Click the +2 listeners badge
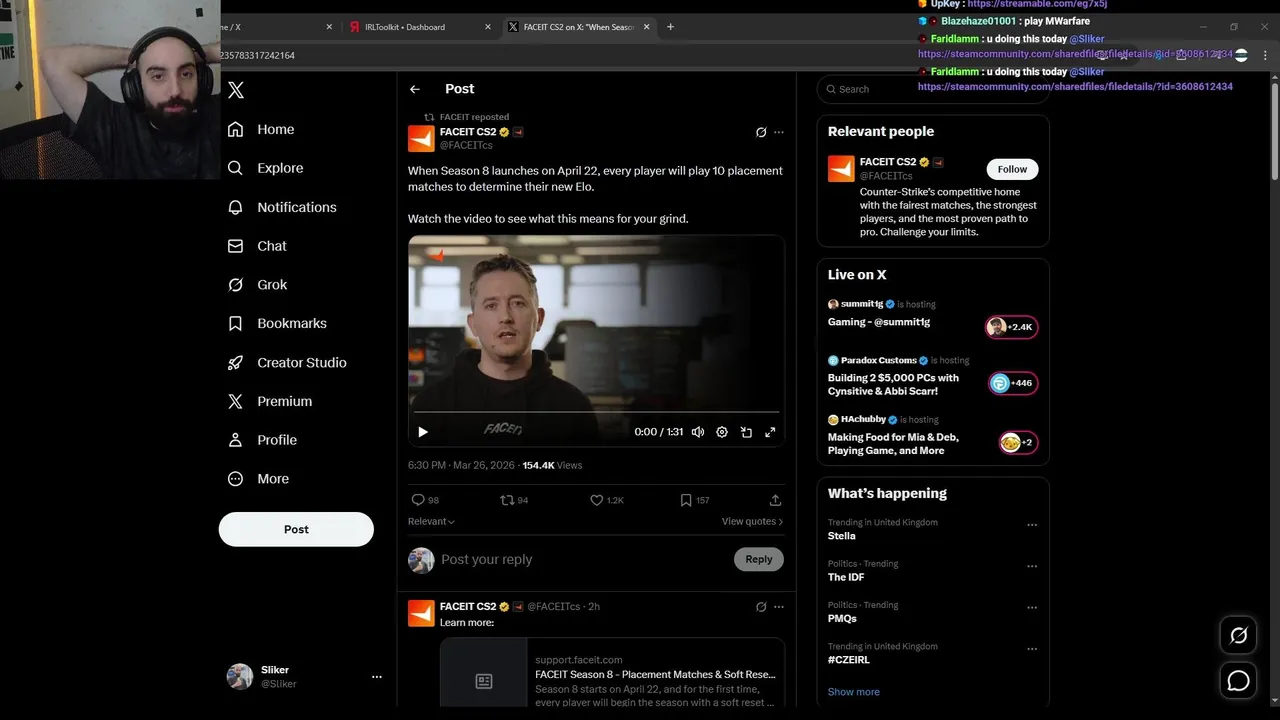The image size is (1280, 720). click(1018, 442)
